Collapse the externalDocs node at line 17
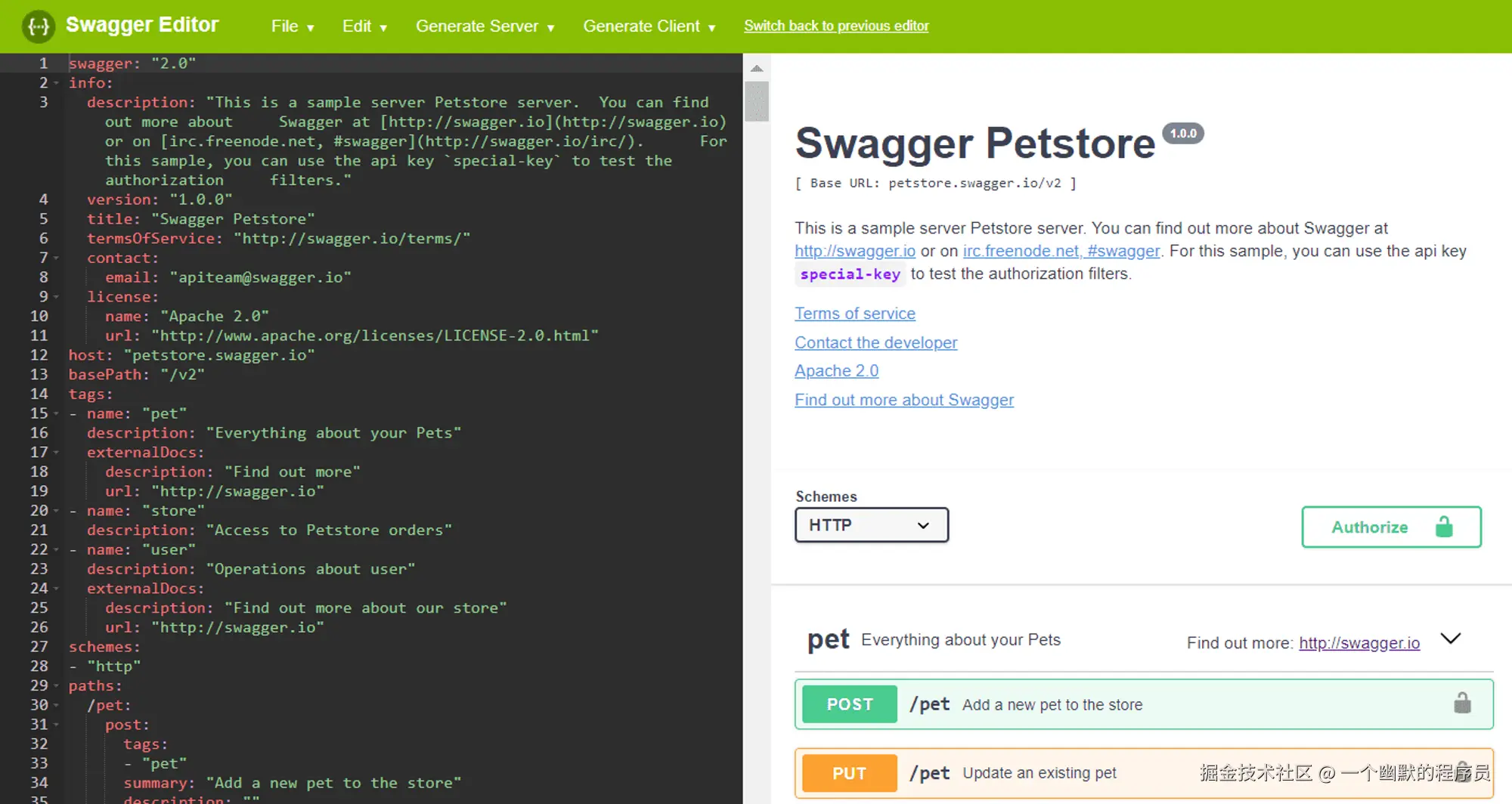Viewport: 1512px width, 804px height. (x=57, y=452)
